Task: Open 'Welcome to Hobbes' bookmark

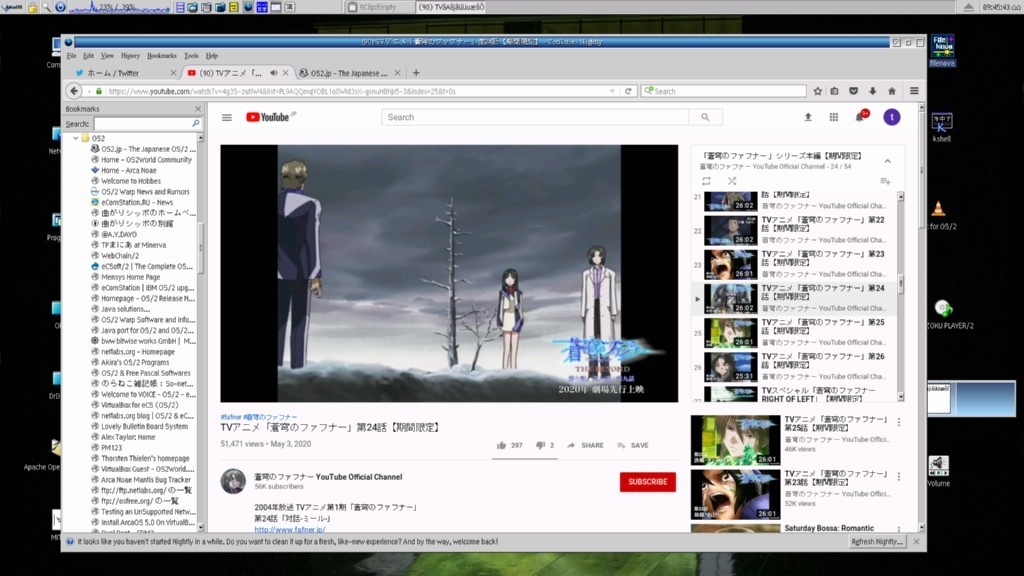Action: tap(131, 181)
